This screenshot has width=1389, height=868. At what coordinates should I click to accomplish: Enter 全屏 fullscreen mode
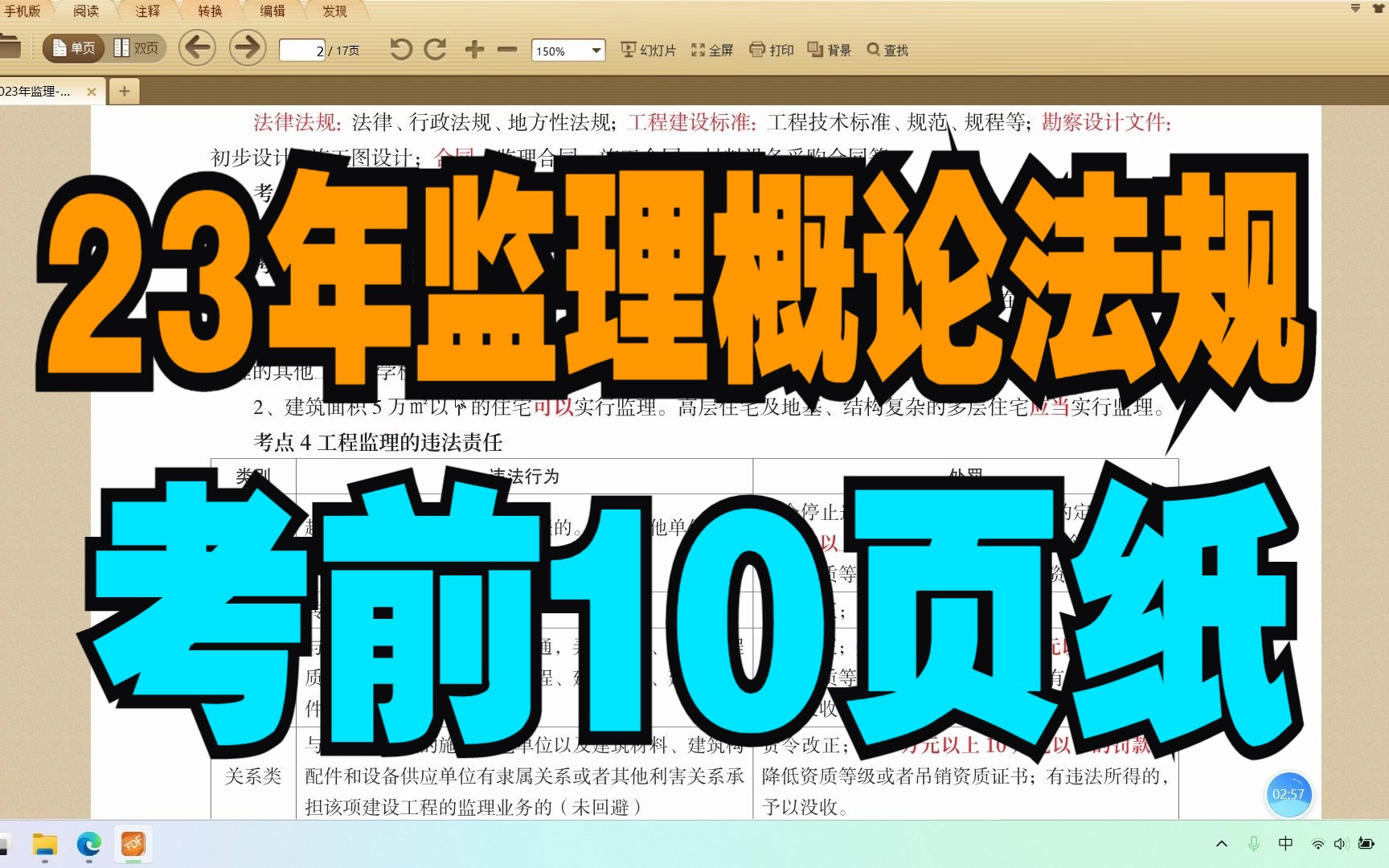point(712,50)
